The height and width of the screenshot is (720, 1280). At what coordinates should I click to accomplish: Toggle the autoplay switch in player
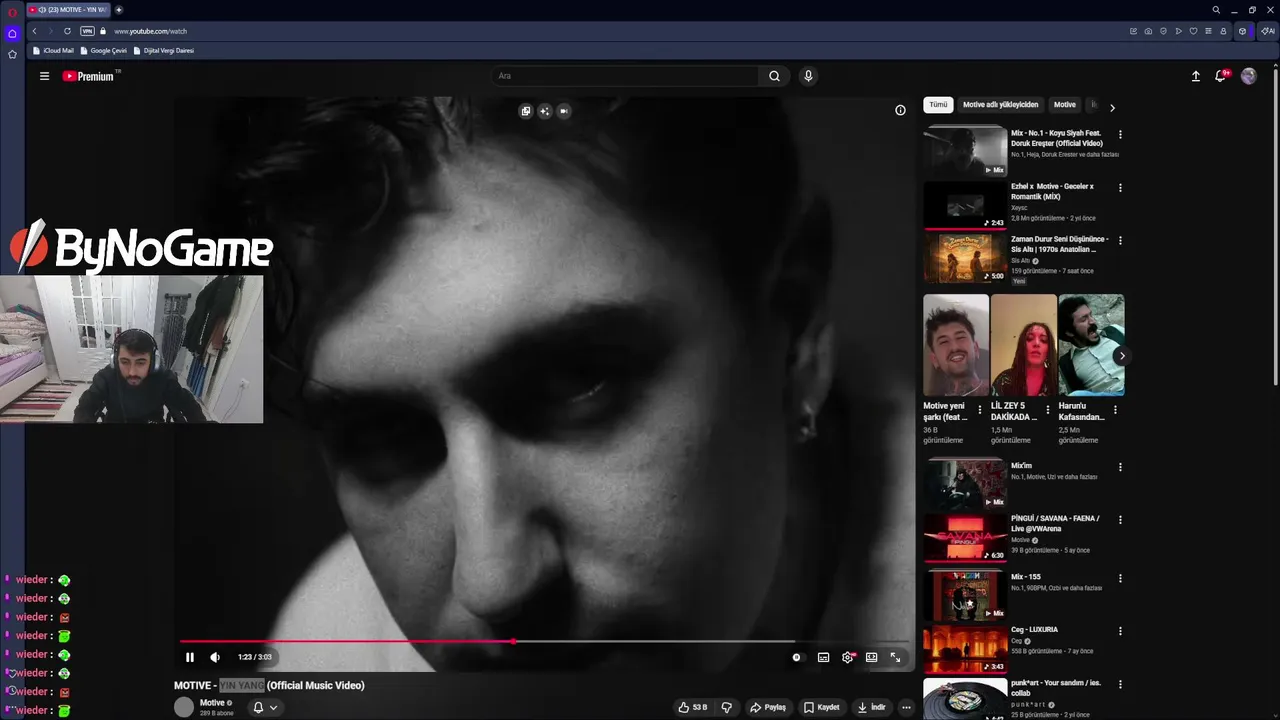(797, 657)
